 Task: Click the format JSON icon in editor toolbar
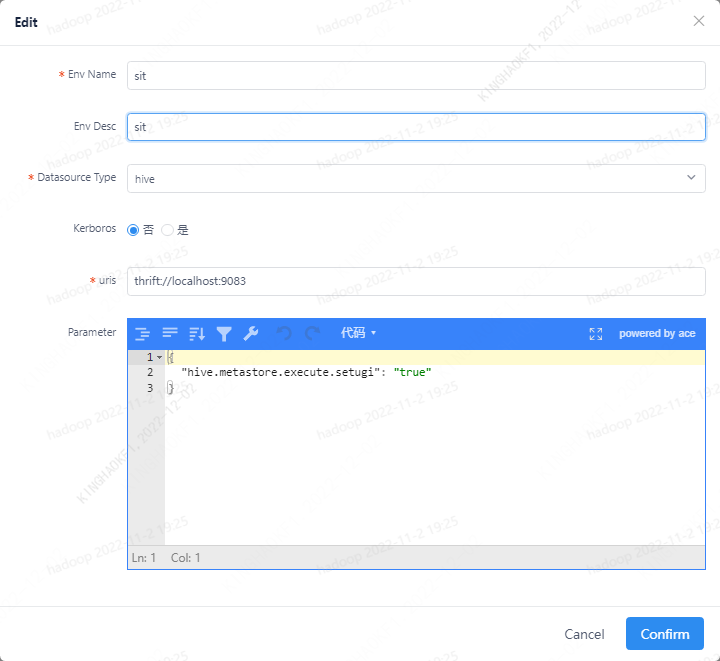point(142,333)
